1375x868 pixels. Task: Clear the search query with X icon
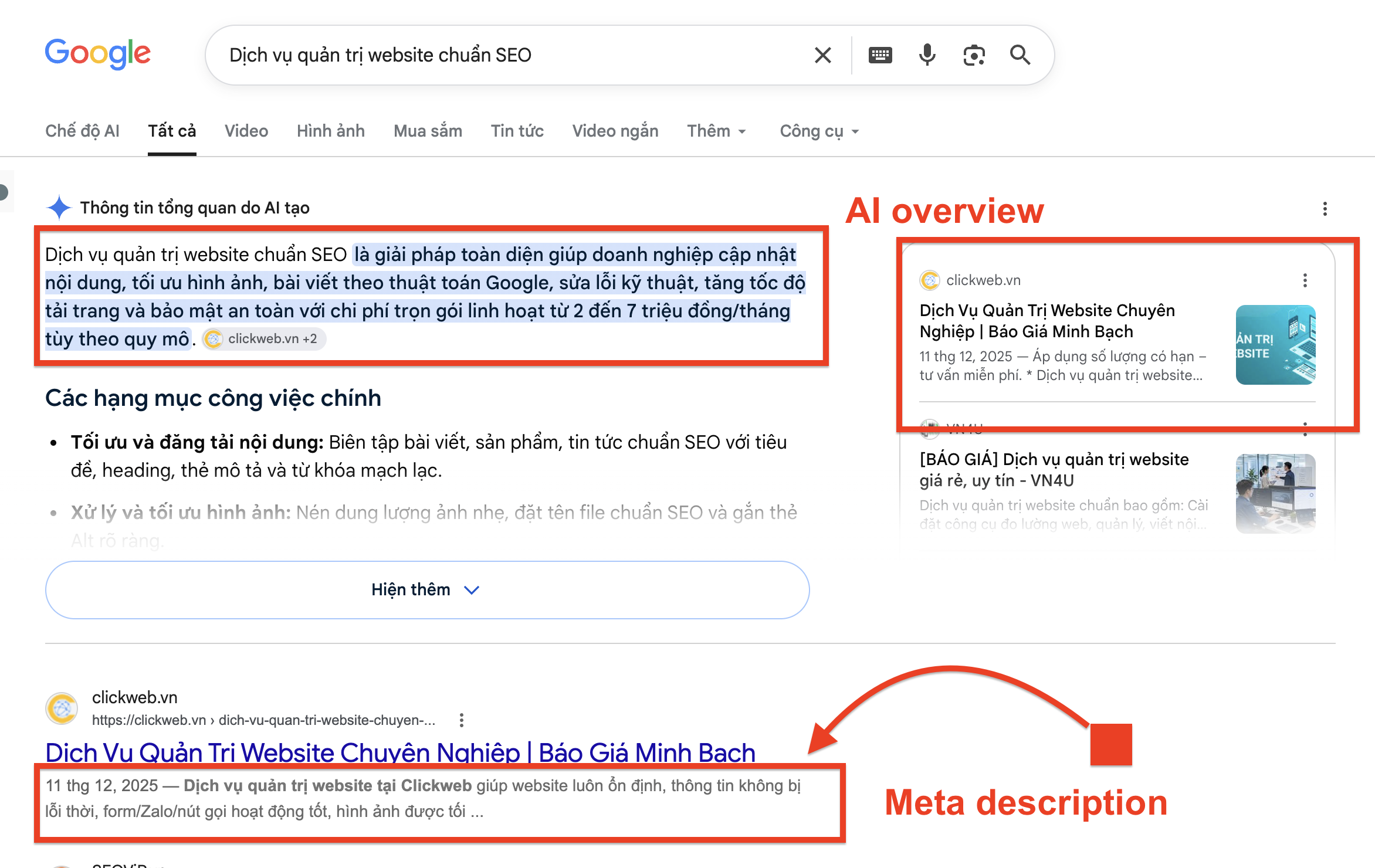pyautogui.click(x=823, y=55)
